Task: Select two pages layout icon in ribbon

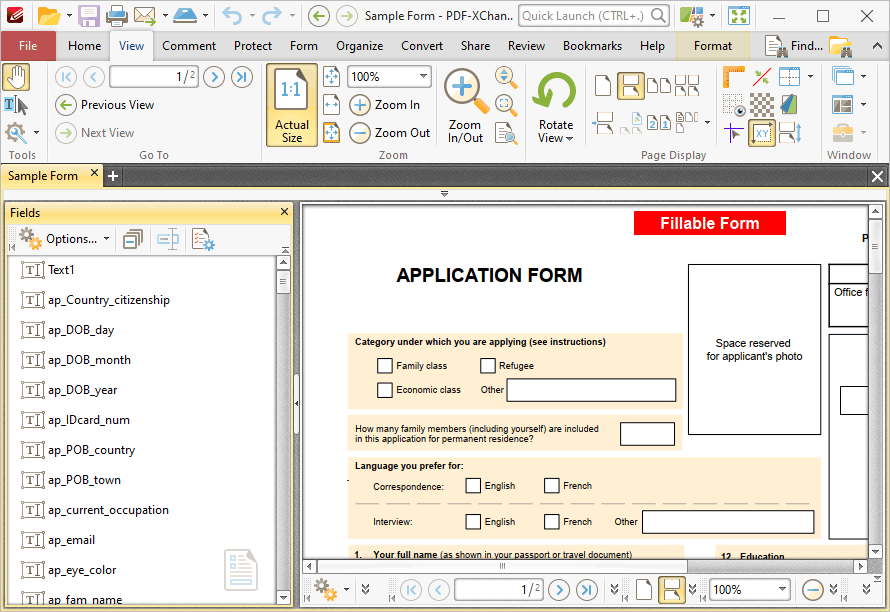Action: pyautogui.click(x=658, y=86)
